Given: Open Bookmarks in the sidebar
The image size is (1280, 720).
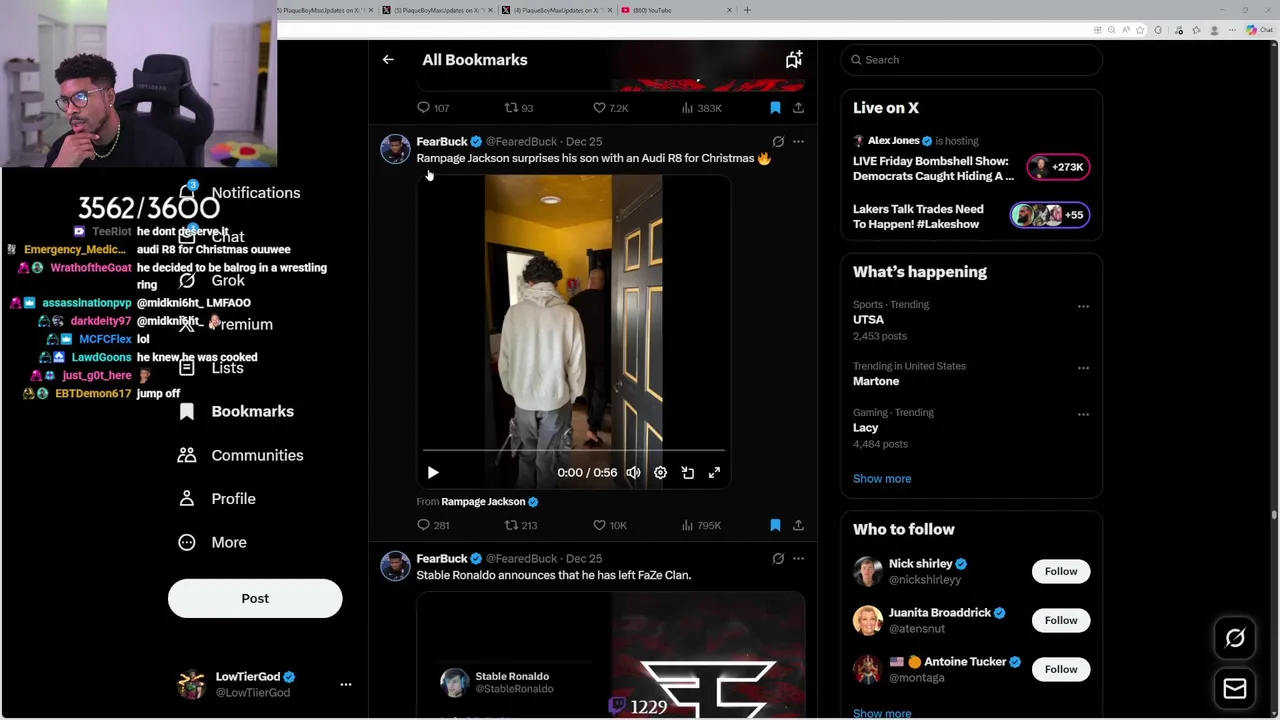Looking at the screenshot, I should tap(236, 412).
